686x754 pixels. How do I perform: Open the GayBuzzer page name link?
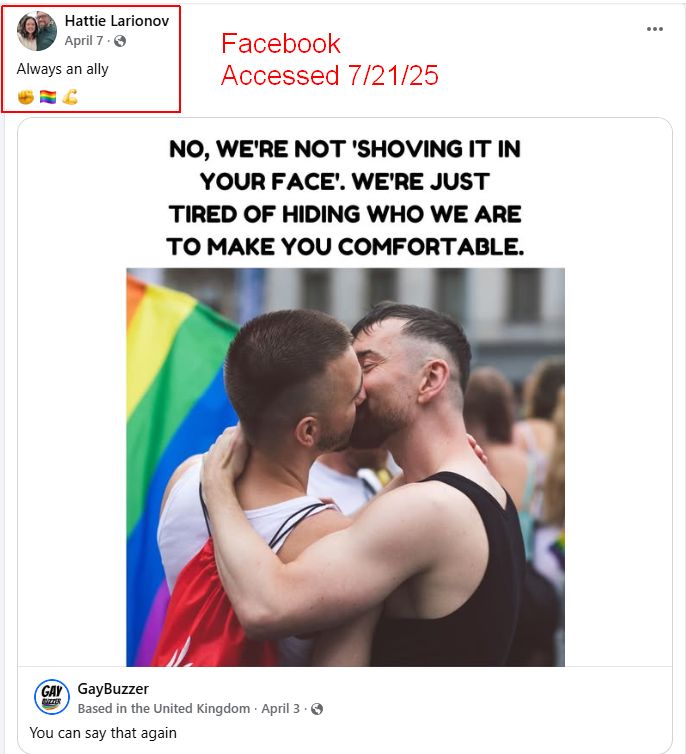(113, 689)
